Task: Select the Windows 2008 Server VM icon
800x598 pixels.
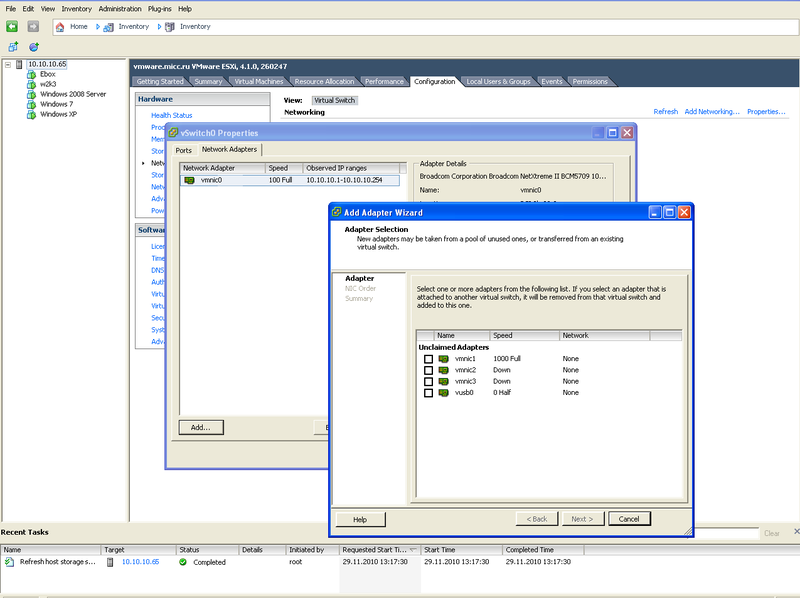Action: 32,94
